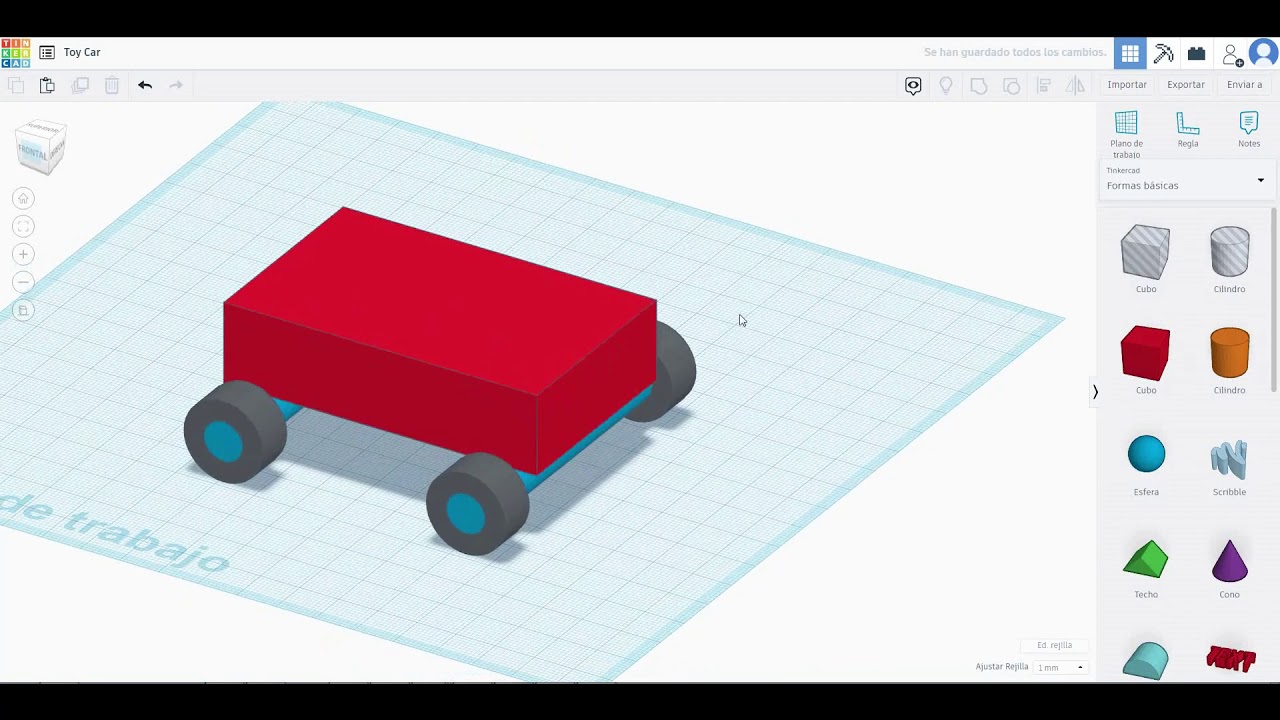Image resolution: width=1280 pixels, height=720 pixels.
Task: Click the Delete trash icon
Action: (112, 85)
